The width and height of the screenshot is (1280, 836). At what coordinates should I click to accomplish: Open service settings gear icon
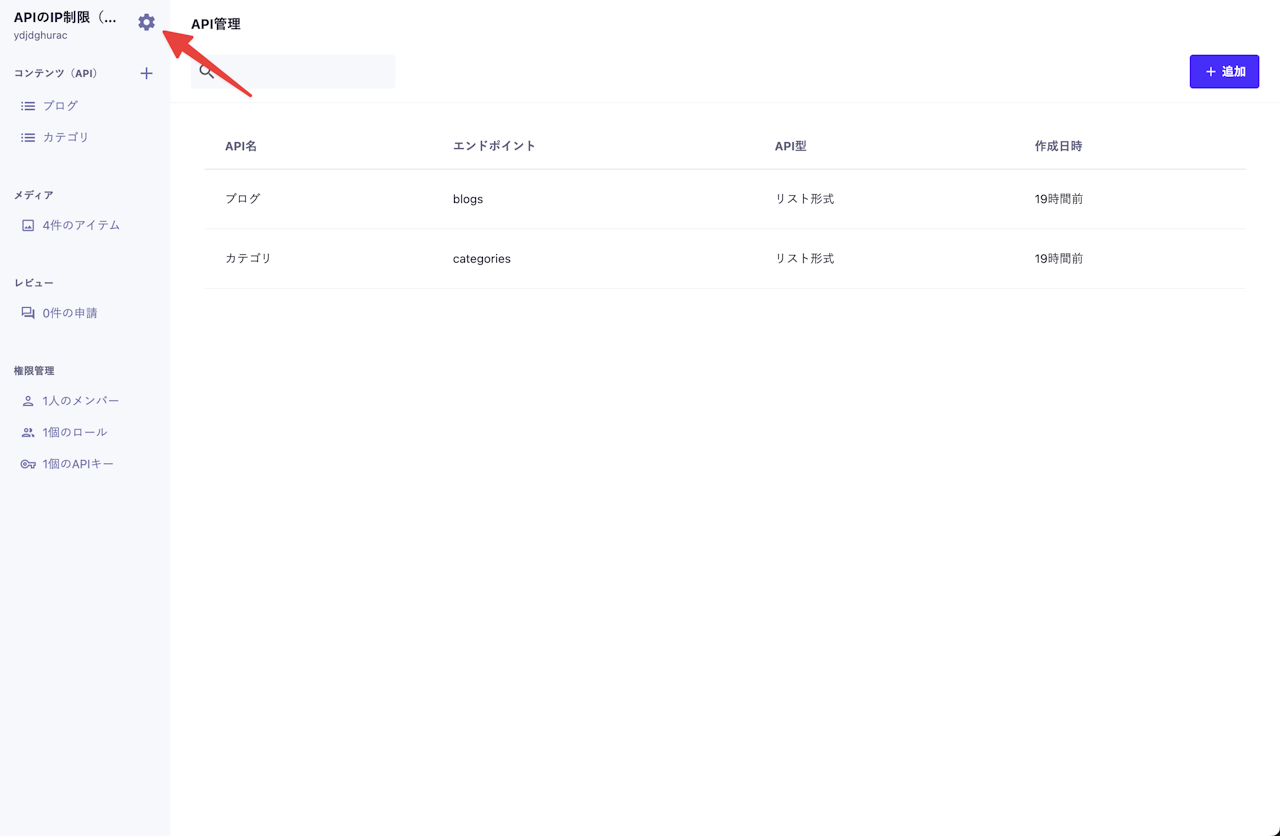147,22
